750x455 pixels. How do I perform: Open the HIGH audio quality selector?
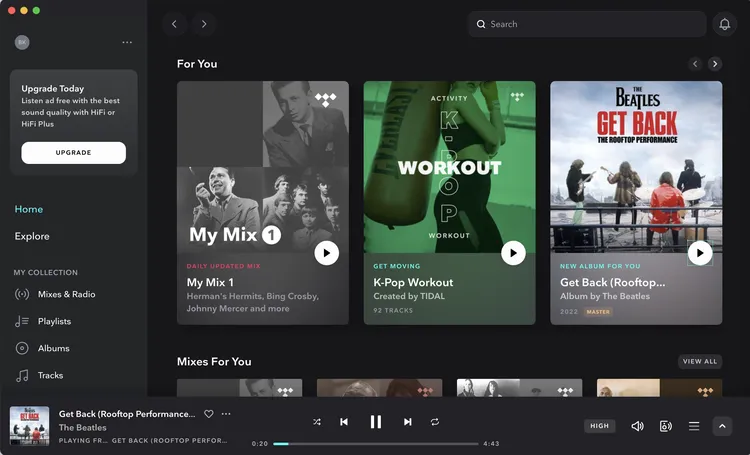(x=599, y=426)
